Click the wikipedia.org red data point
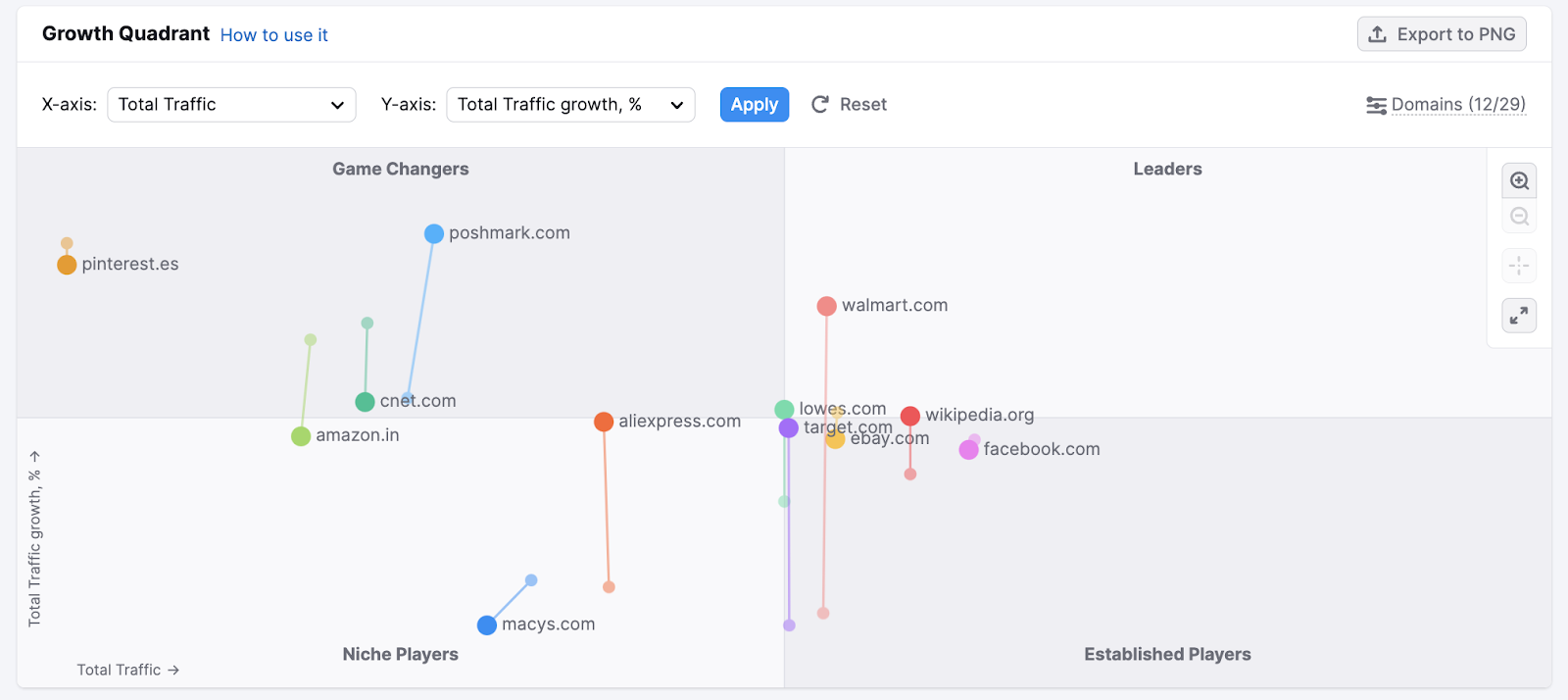 [910, 416]
